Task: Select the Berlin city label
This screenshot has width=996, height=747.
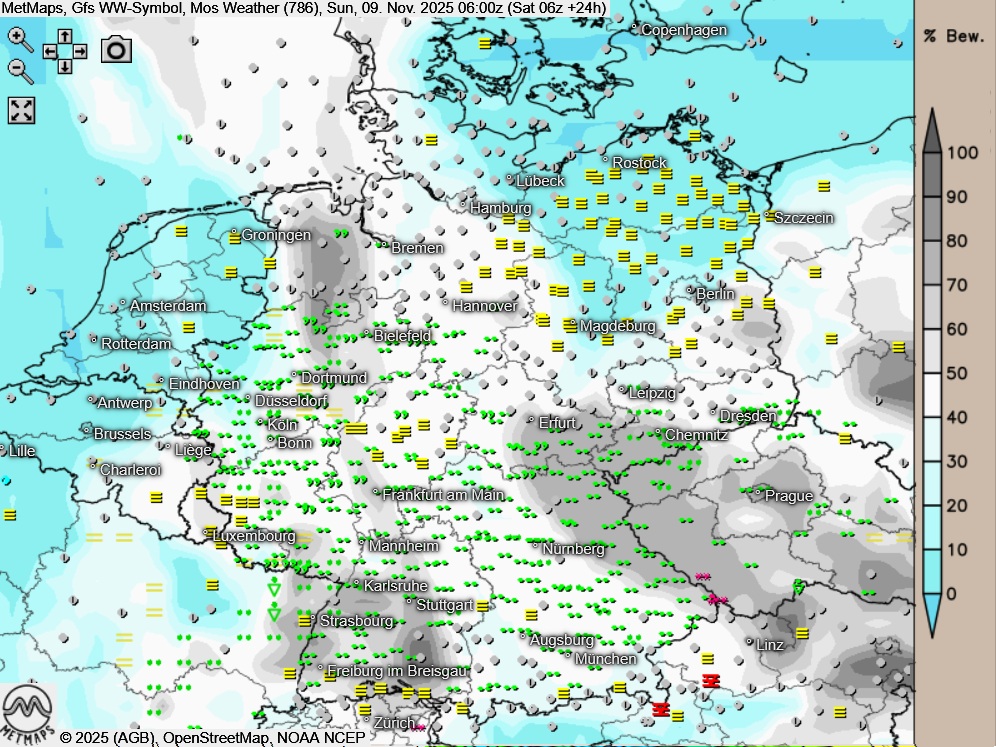Action: point(715,294)
